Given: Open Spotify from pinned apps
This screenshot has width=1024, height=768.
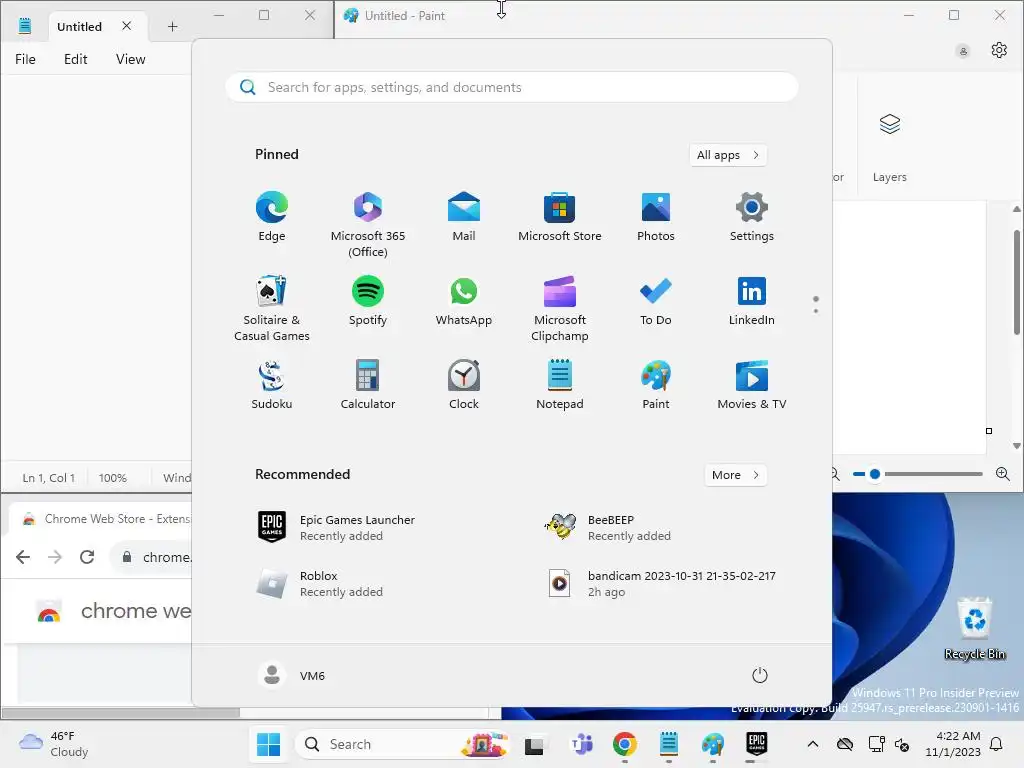Looking at the screenshot, I should tap(368, 301).
